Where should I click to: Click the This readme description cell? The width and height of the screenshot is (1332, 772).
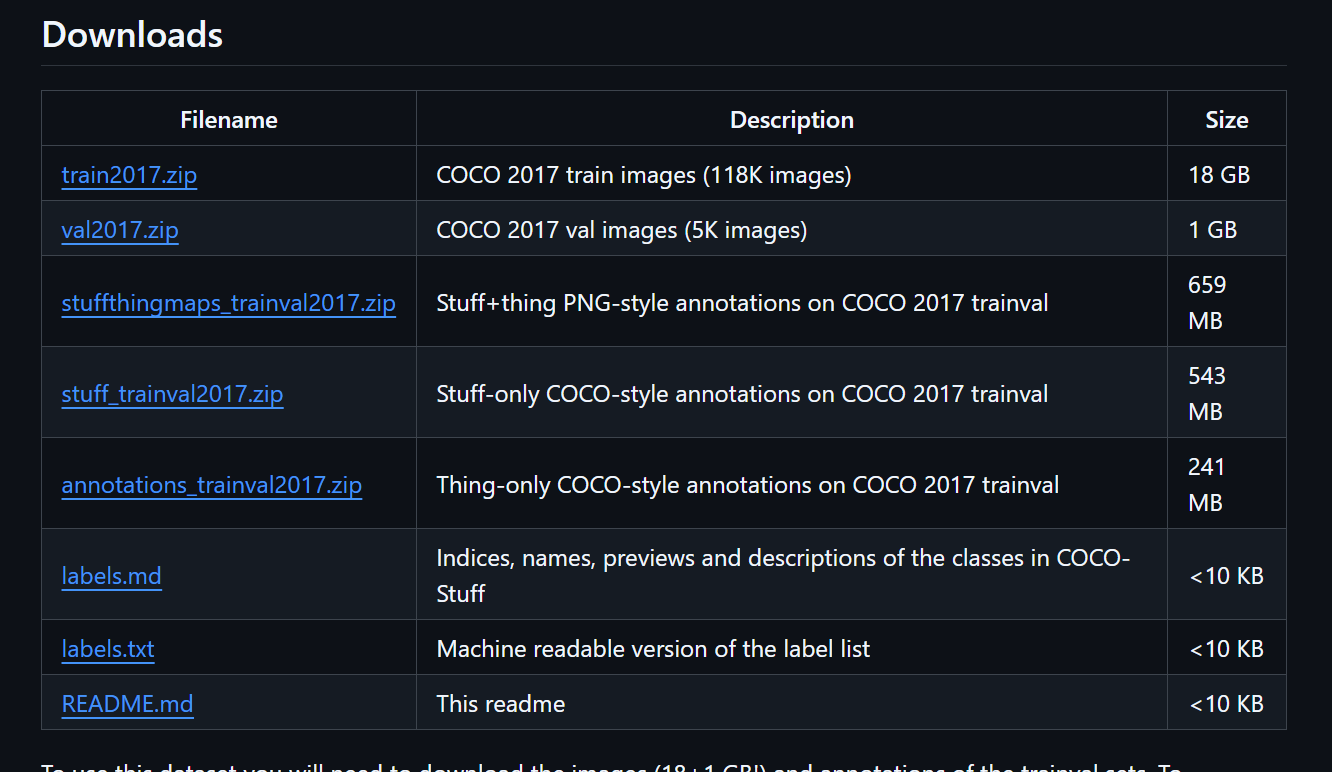500,704
